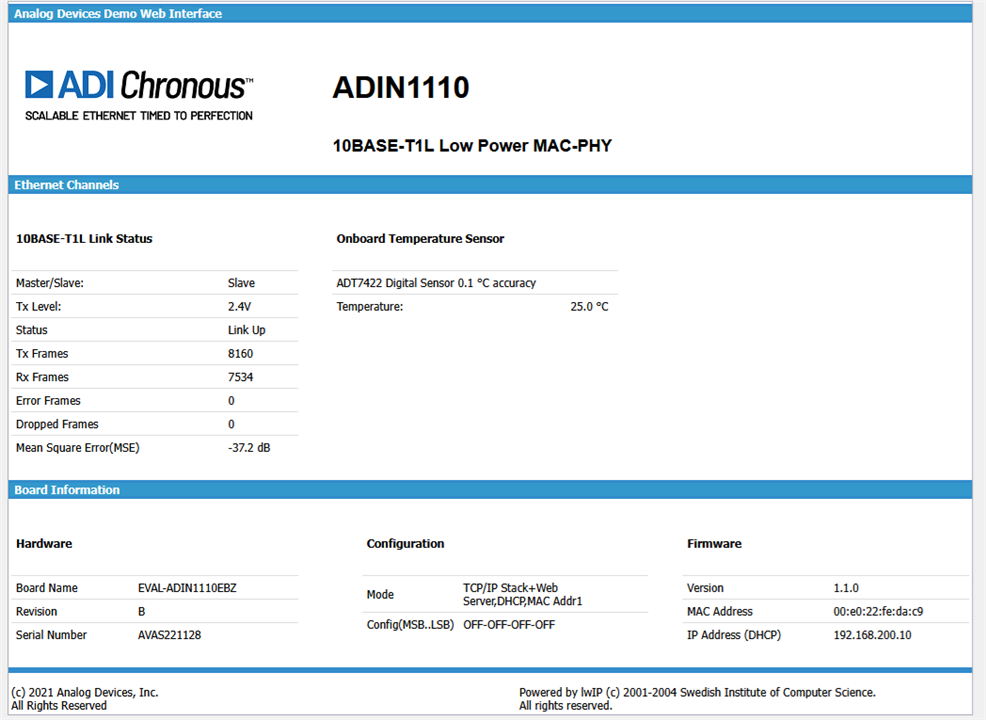Click the ADT7422 Digital Sensor description
The width and height of the screenshot is (986, 720).
tap(436, 283)
